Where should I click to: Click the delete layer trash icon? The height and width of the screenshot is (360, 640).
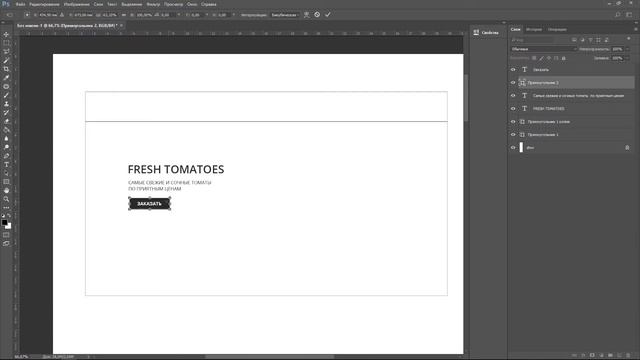[x=628, y=356]
